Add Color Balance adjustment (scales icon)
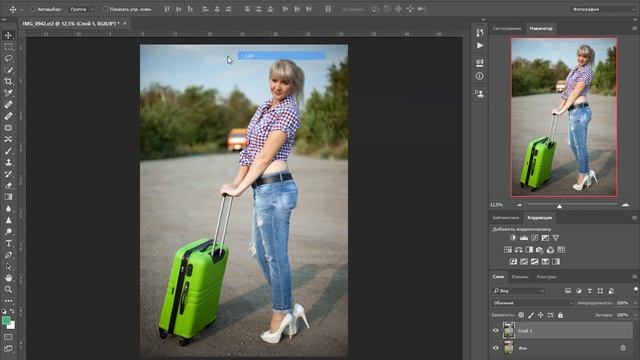This screenshot has height=360, width=640. coord(518,249)
